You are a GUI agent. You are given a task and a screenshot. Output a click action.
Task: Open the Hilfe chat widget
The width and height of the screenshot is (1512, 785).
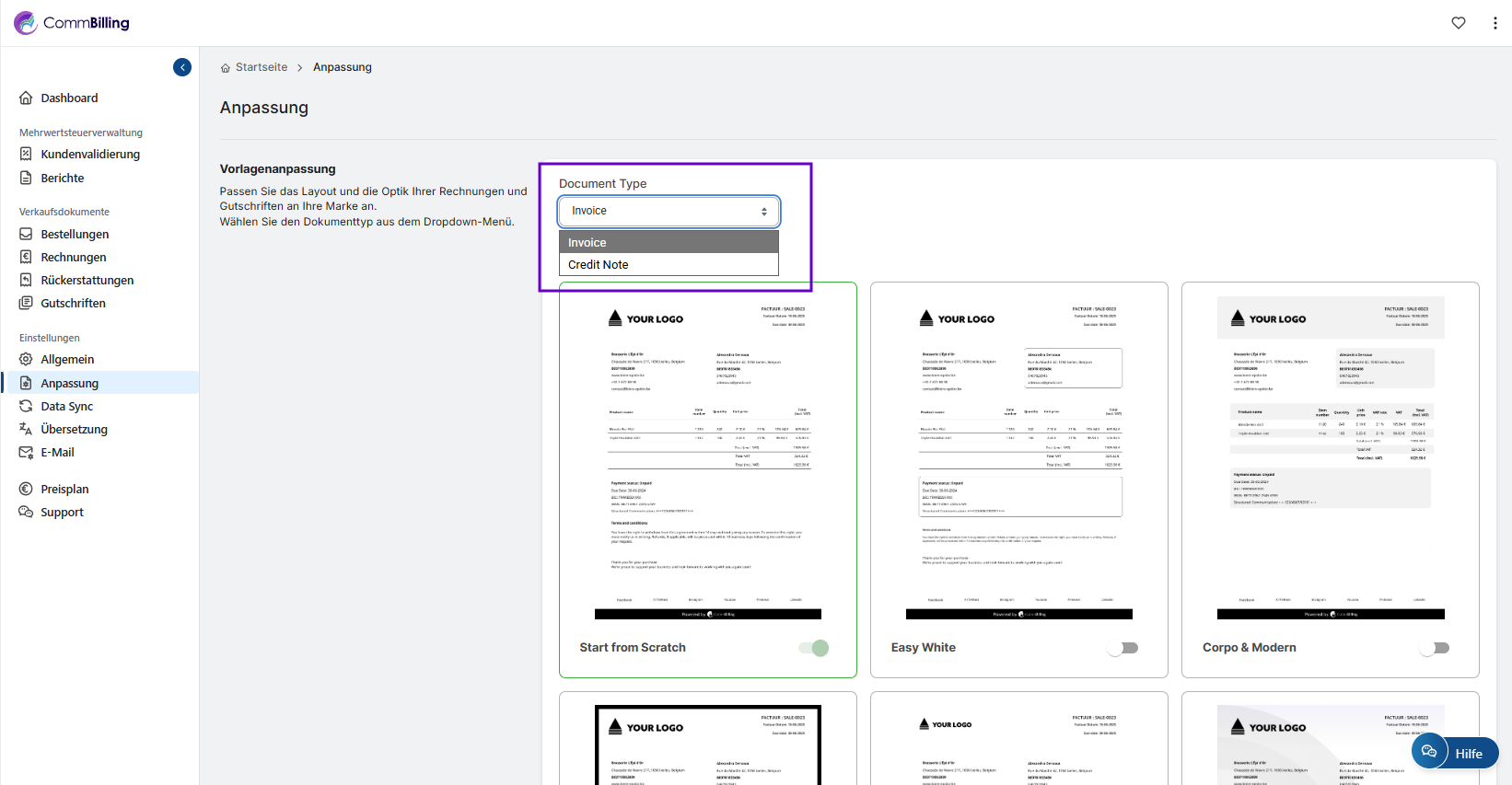(x=1455, y=753)
